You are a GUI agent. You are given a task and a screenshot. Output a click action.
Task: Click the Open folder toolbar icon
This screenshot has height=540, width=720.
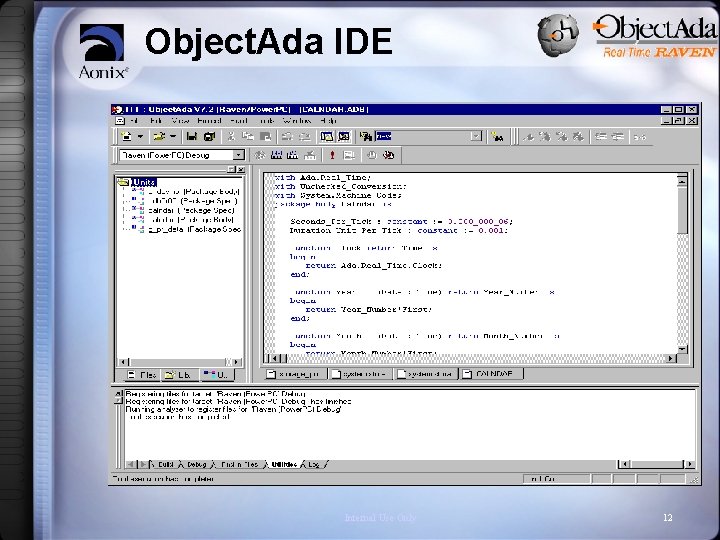click(x=159, y=136)
